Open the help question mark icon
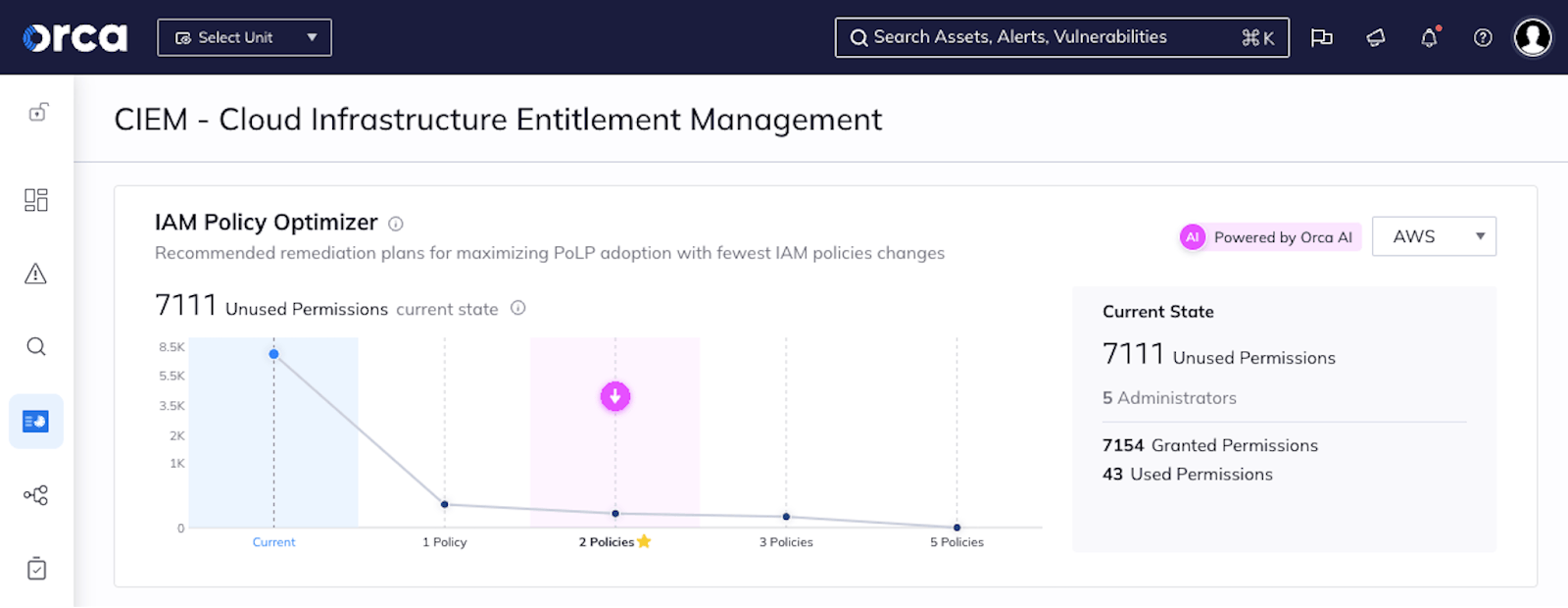Viewport: 1568px width, 608px height. click(x=1483, y=37)
